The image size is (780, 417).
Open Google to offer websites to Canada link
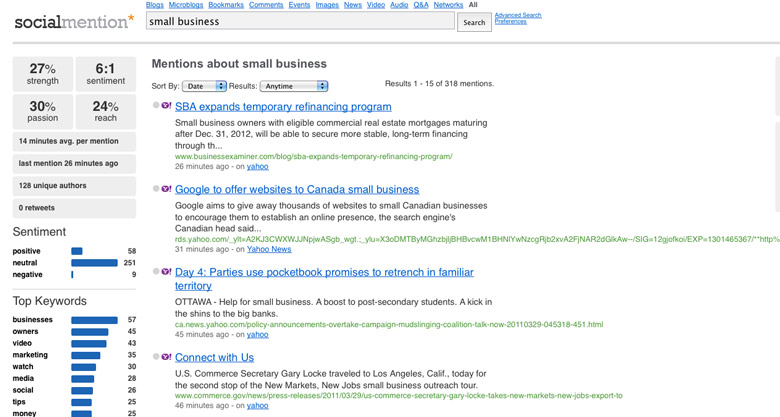pos(297,190)
